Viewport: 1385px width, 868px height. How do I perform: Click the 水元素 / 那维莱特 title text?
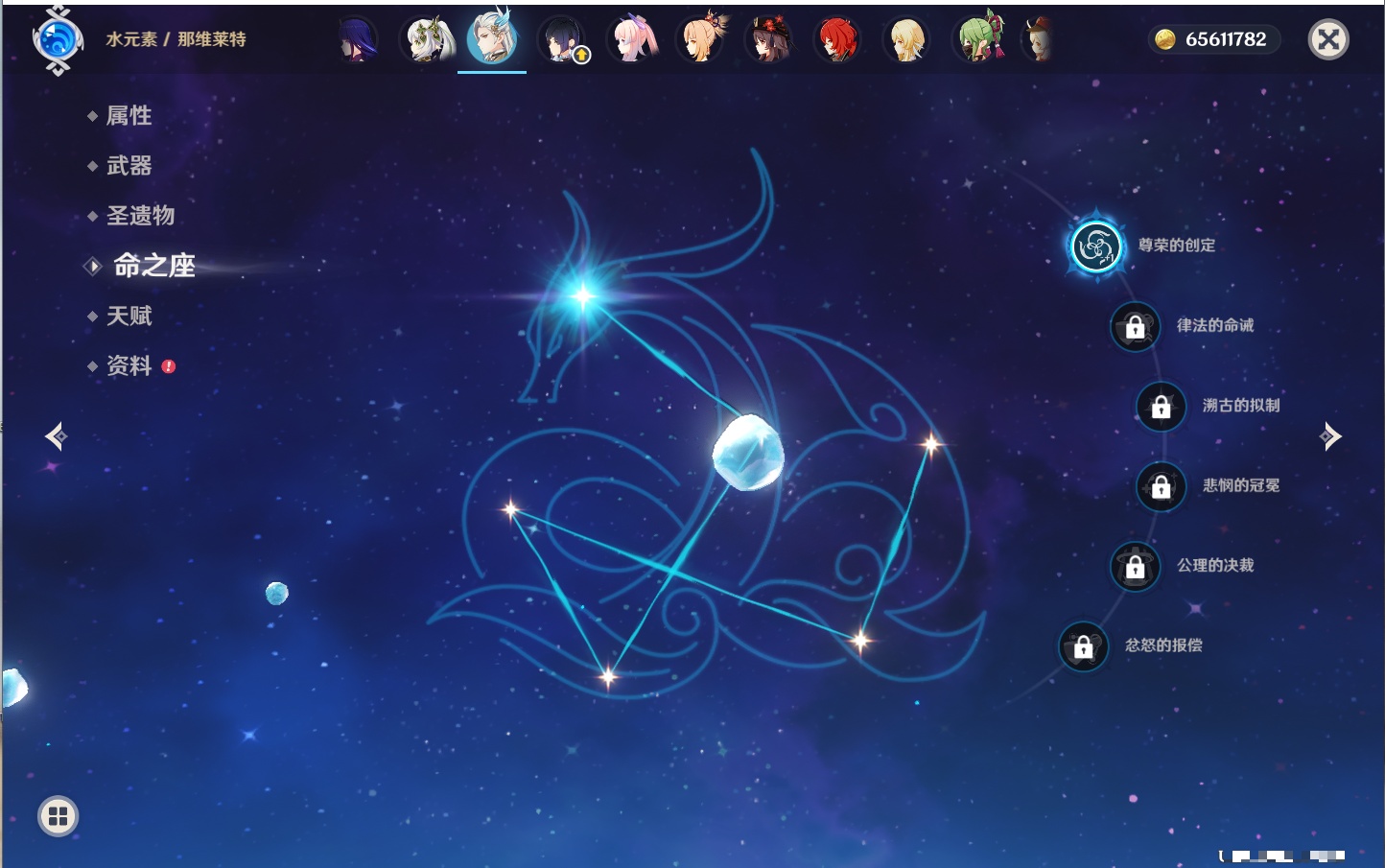pos(176,39)
